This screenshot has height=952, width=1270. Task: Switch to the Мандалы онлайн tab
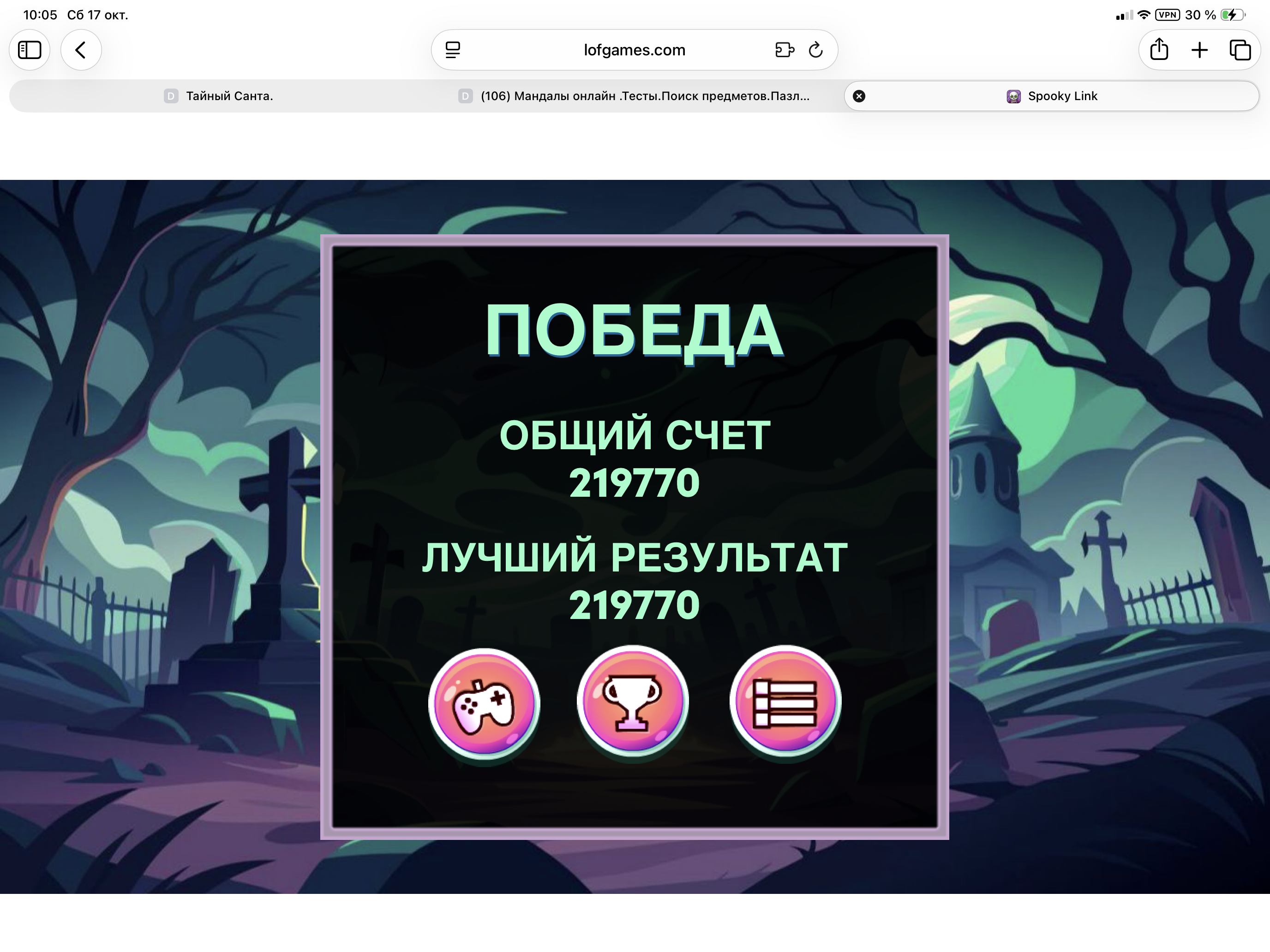click(x=635, y=96)
